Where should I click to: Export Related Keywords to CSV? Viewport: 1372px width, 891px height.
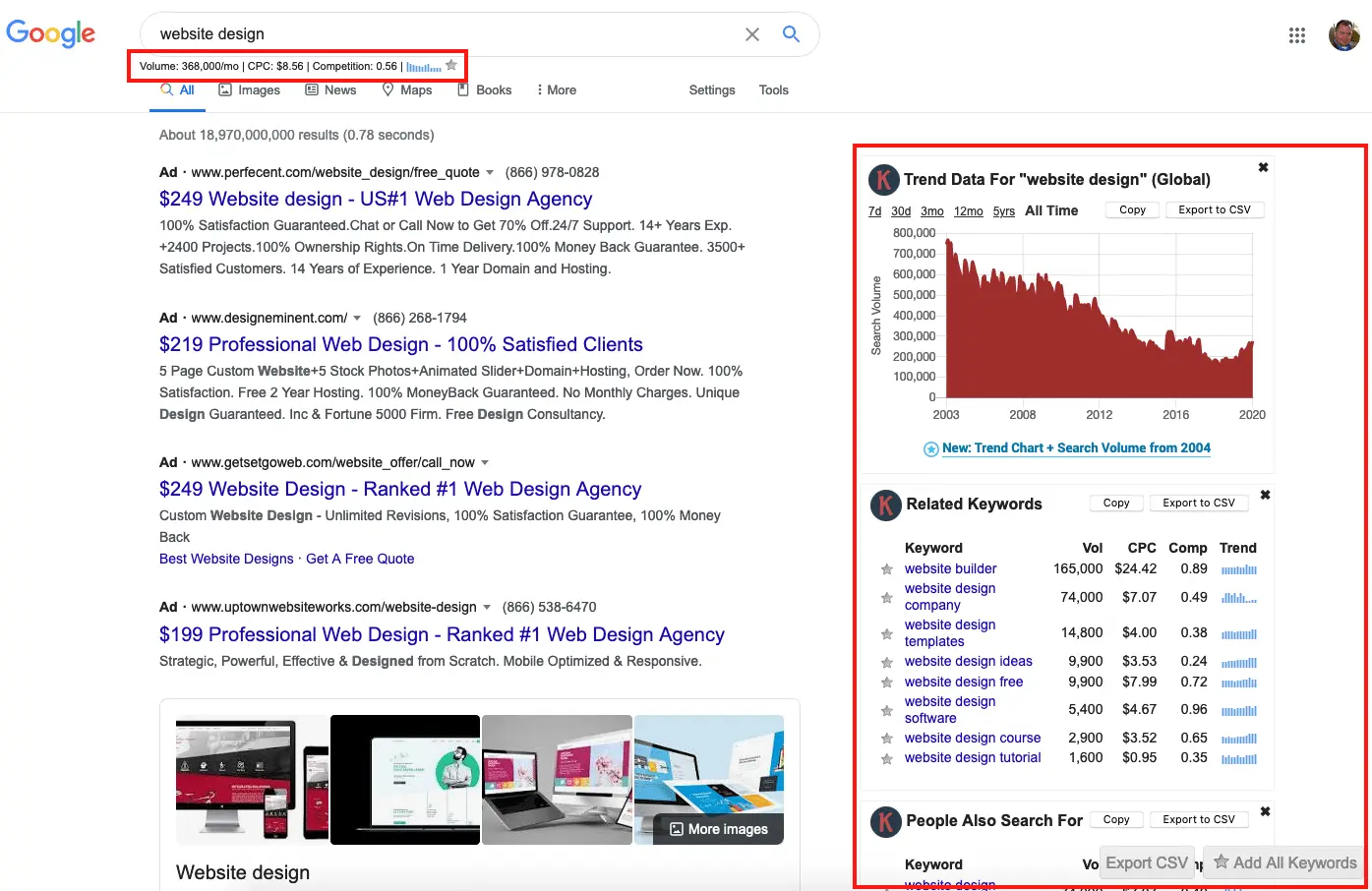(x=1199, y=503)
